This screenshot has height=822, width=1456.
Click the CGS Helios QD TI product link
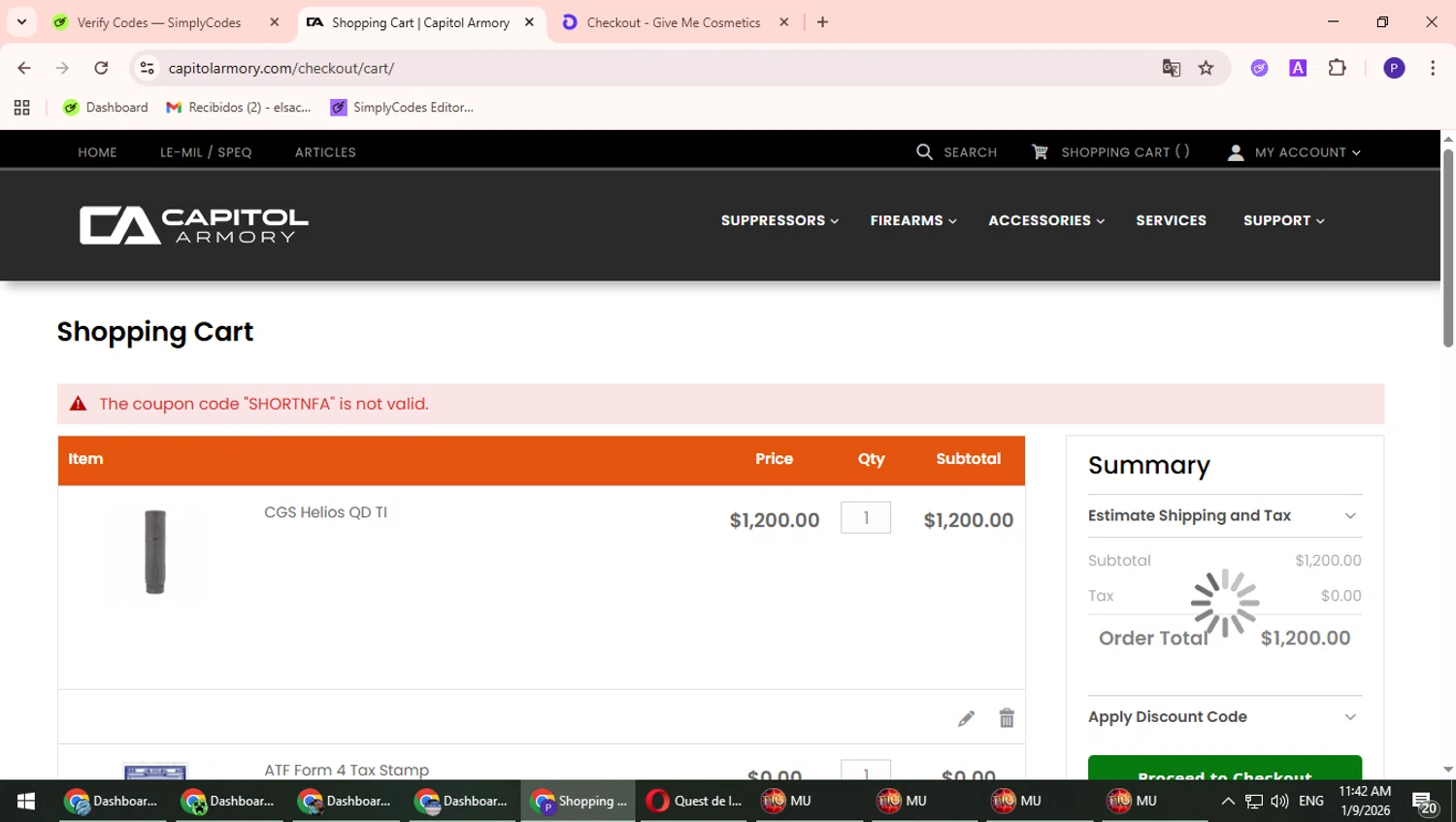325,512
